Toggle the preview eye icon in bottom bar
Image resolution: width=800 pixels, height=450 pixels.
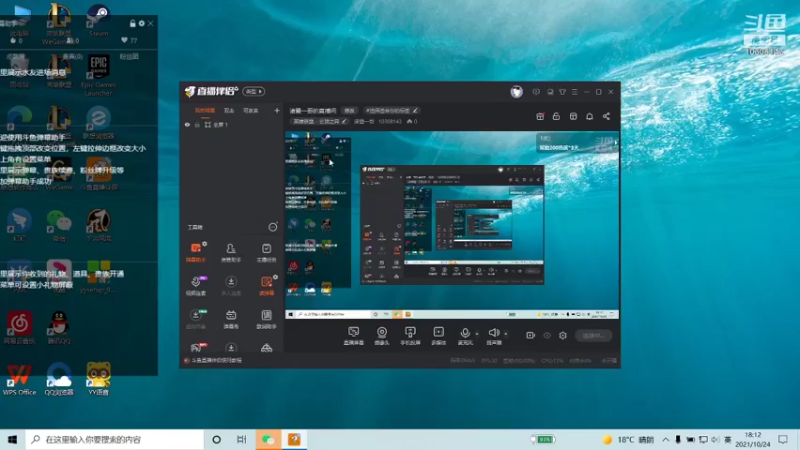coord(547,335)
